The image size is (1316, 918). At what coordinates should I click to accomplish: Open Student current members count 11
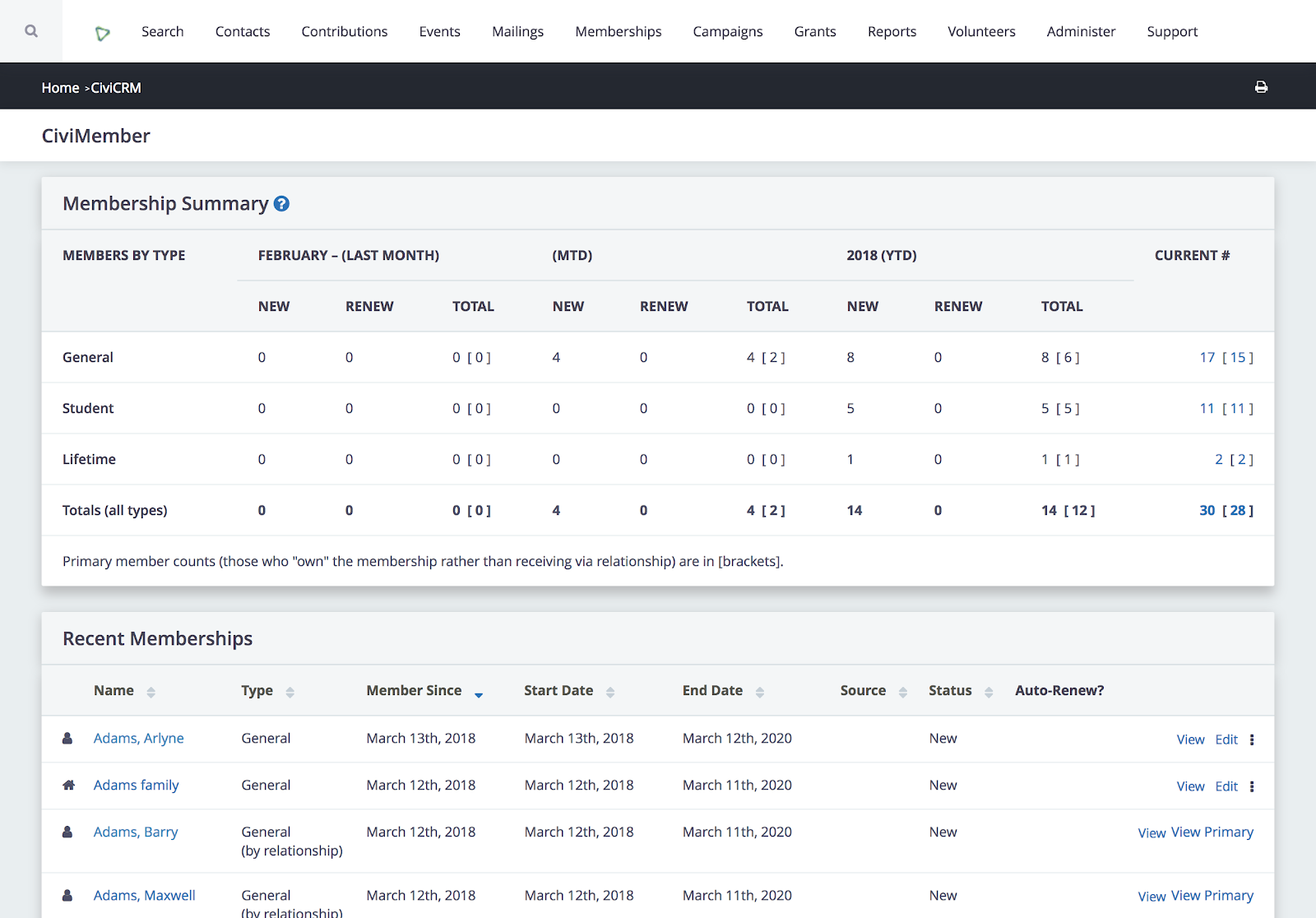[x=1207, y=409]
